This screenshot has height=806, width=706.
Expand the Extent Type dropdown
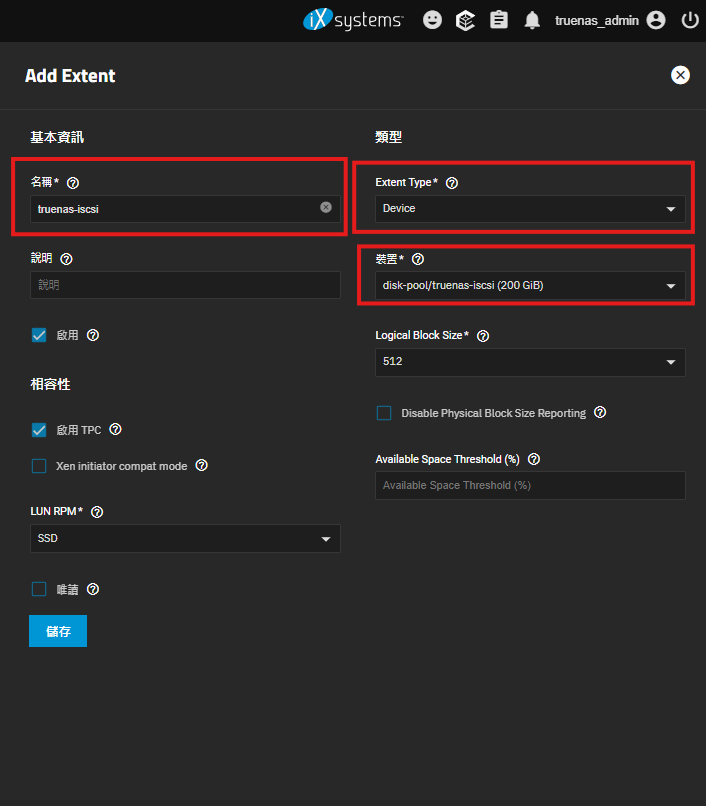[x=530, y=209]
